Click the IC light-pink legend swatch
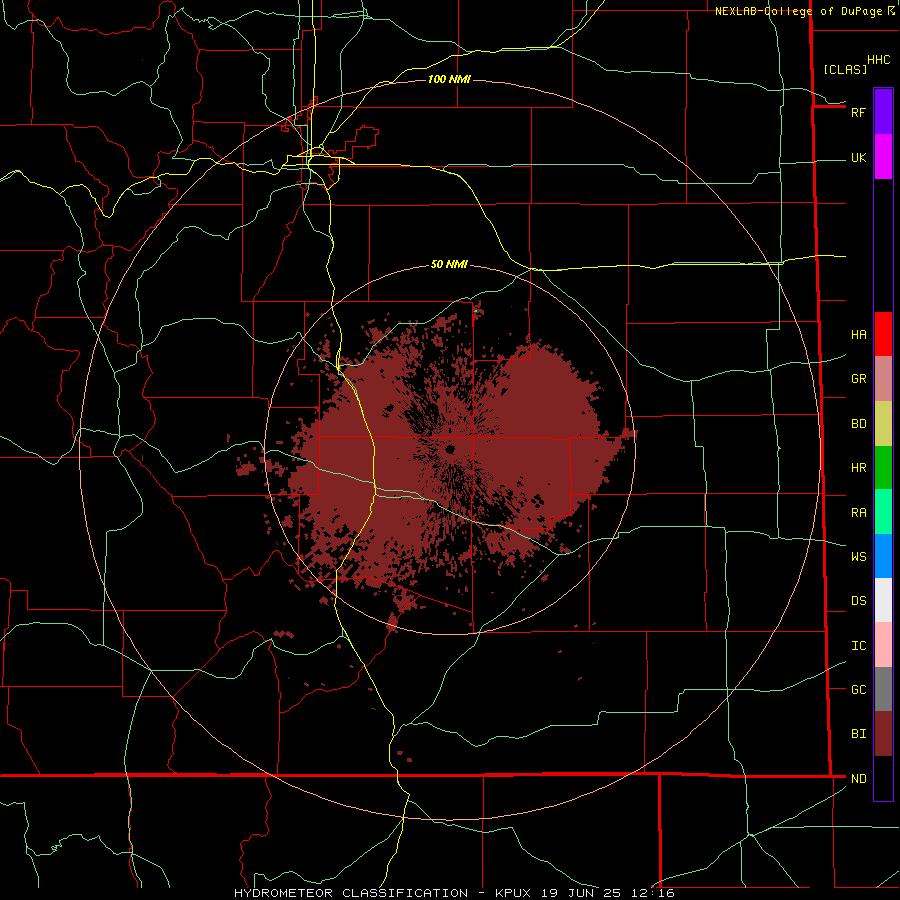Viewport: 900px width, 900px height. pos(883,645)
